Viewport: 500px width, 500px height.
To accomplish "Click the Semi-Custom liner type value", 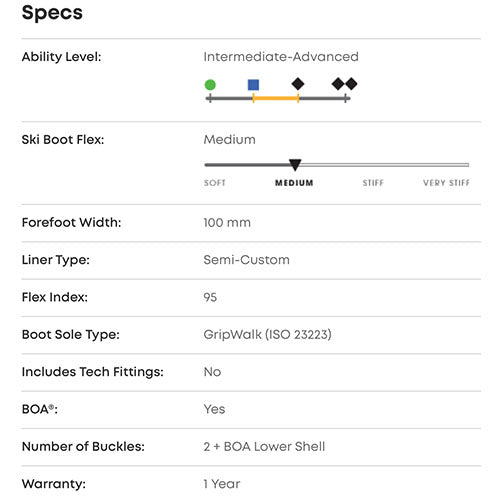I will point(246,260).
